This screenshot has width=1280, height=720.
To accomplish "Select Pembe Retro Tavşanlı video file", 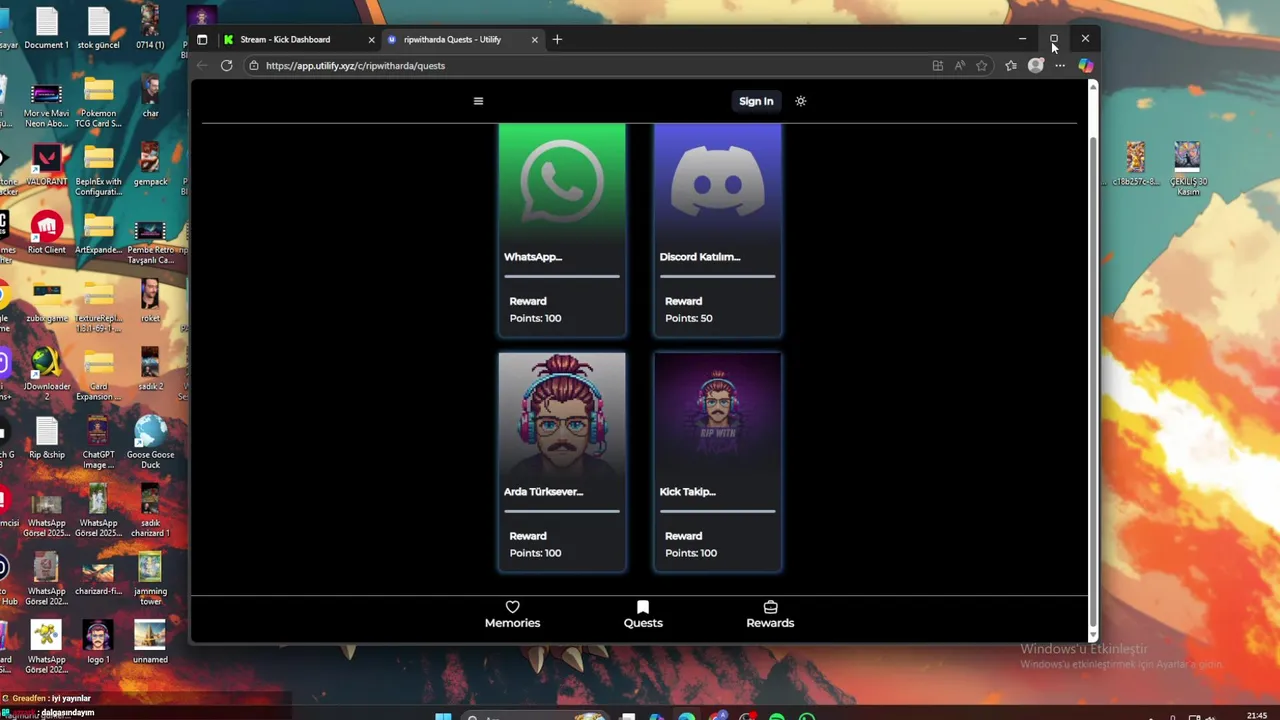I will [x=150, y=240].
